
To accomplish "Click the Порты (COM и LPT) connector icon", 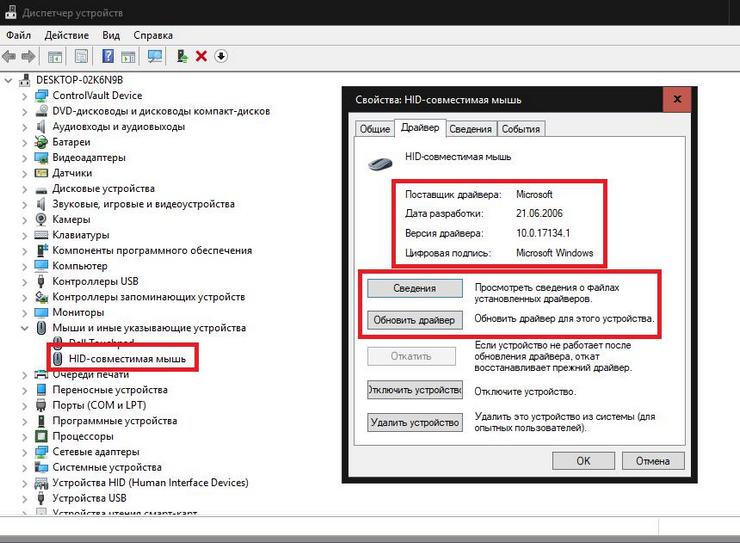I will (41, 405).
